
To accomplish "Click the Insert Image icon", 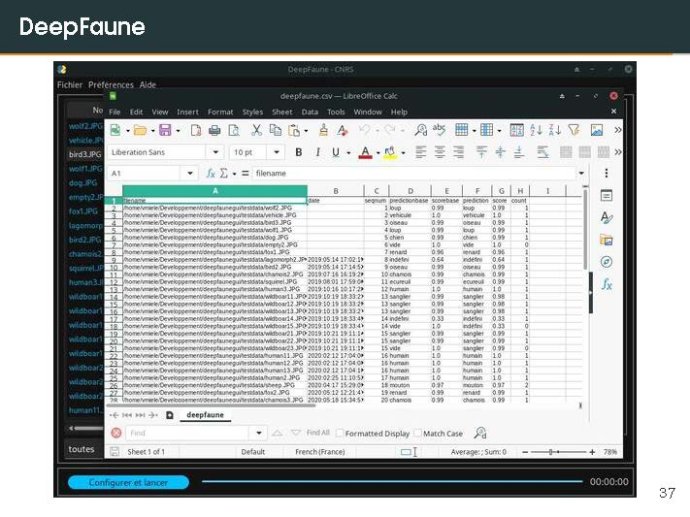I will (597, 130).
